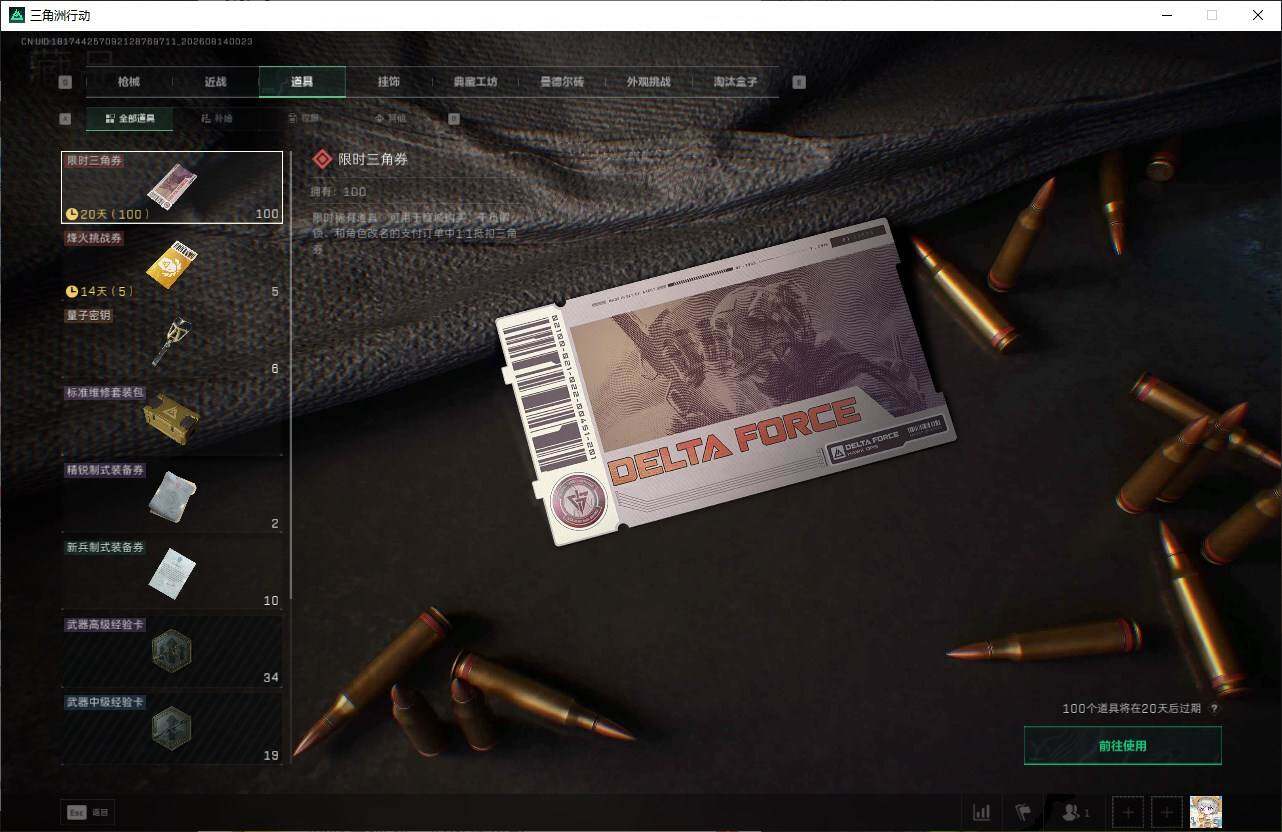Open the flag icon in bottom bar
Image resolution: width=1282 pixels, height=832 pixels.
1023,812
